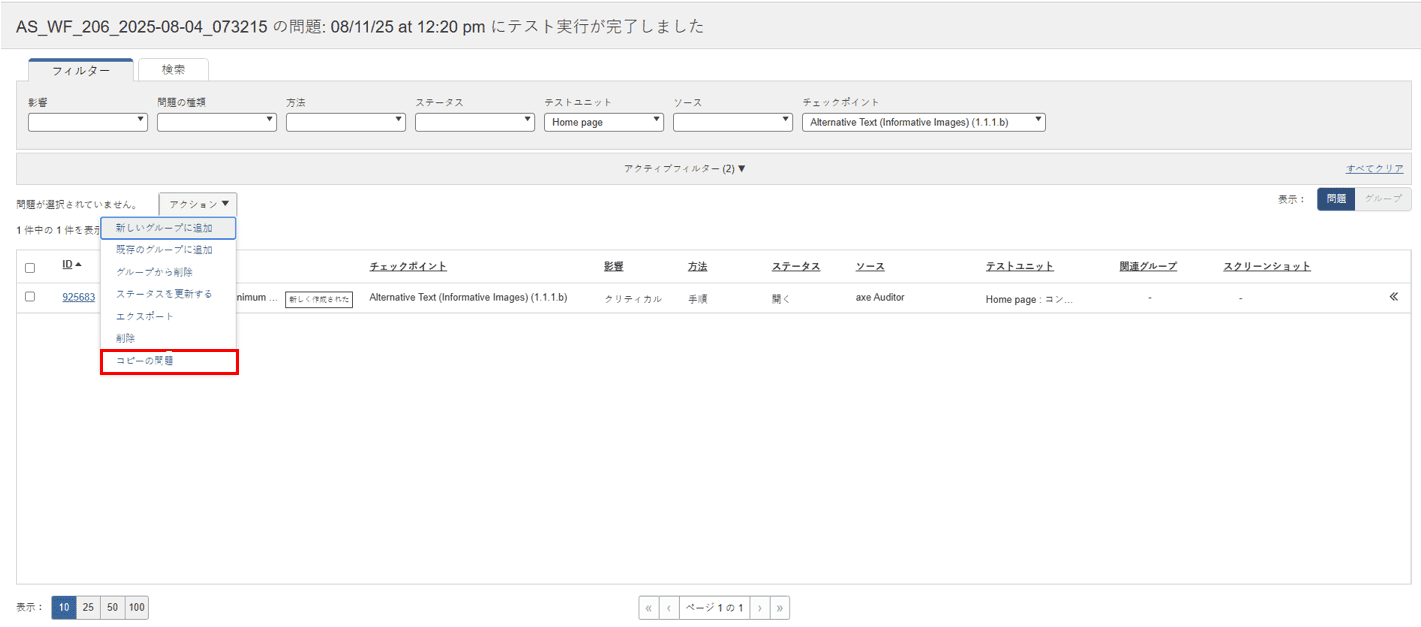
Task: Select エクスポート in the action menu
Action: pos(145,317)
